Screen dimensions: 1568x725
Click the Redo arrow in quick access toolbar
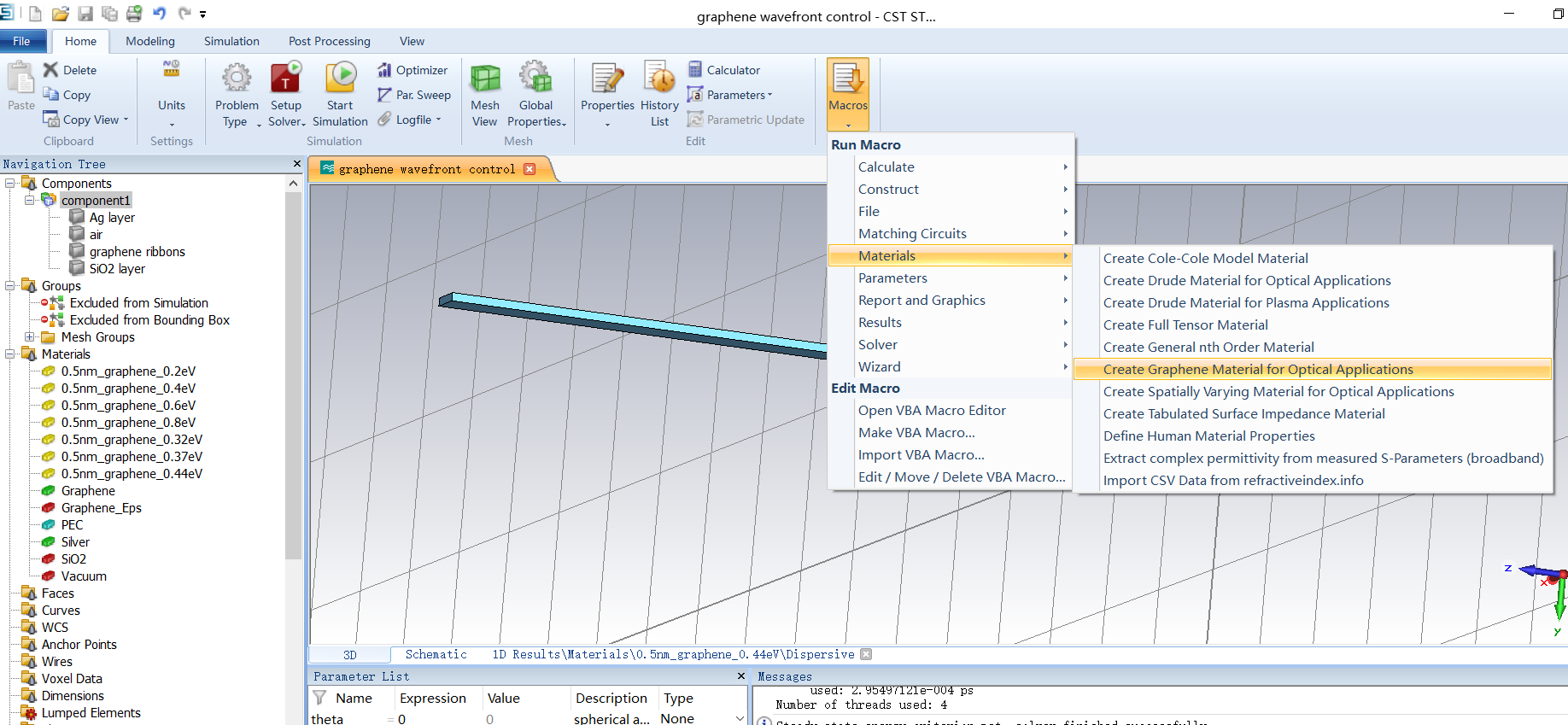pos(184,14)
